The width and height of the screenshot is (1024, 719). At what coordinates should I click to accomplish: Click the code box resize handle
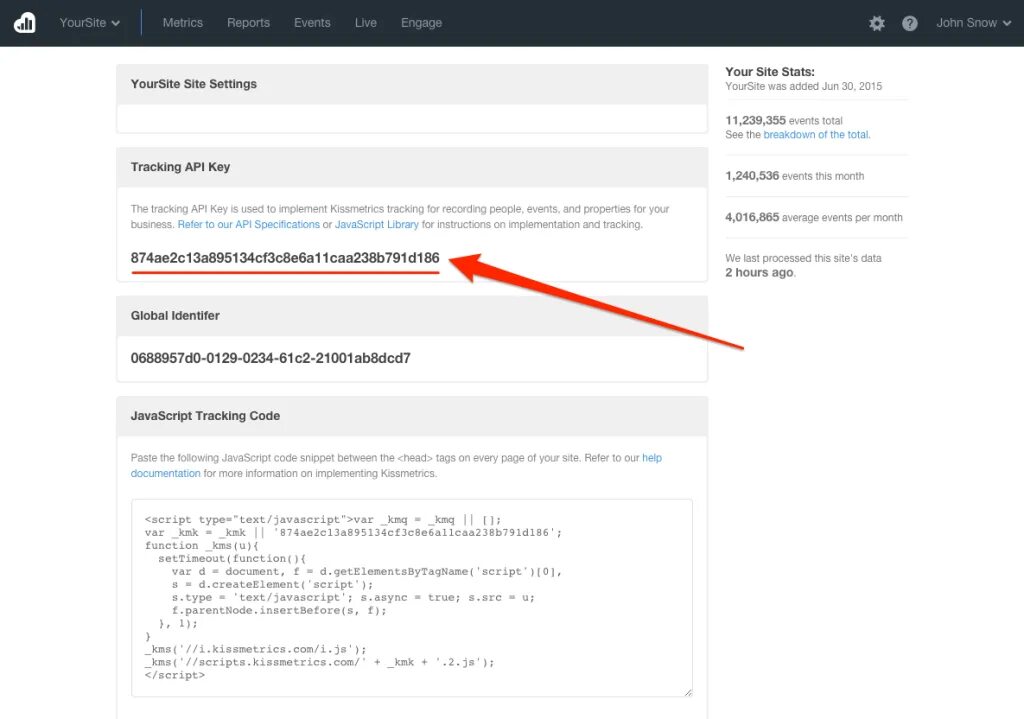tap(688, 692)
